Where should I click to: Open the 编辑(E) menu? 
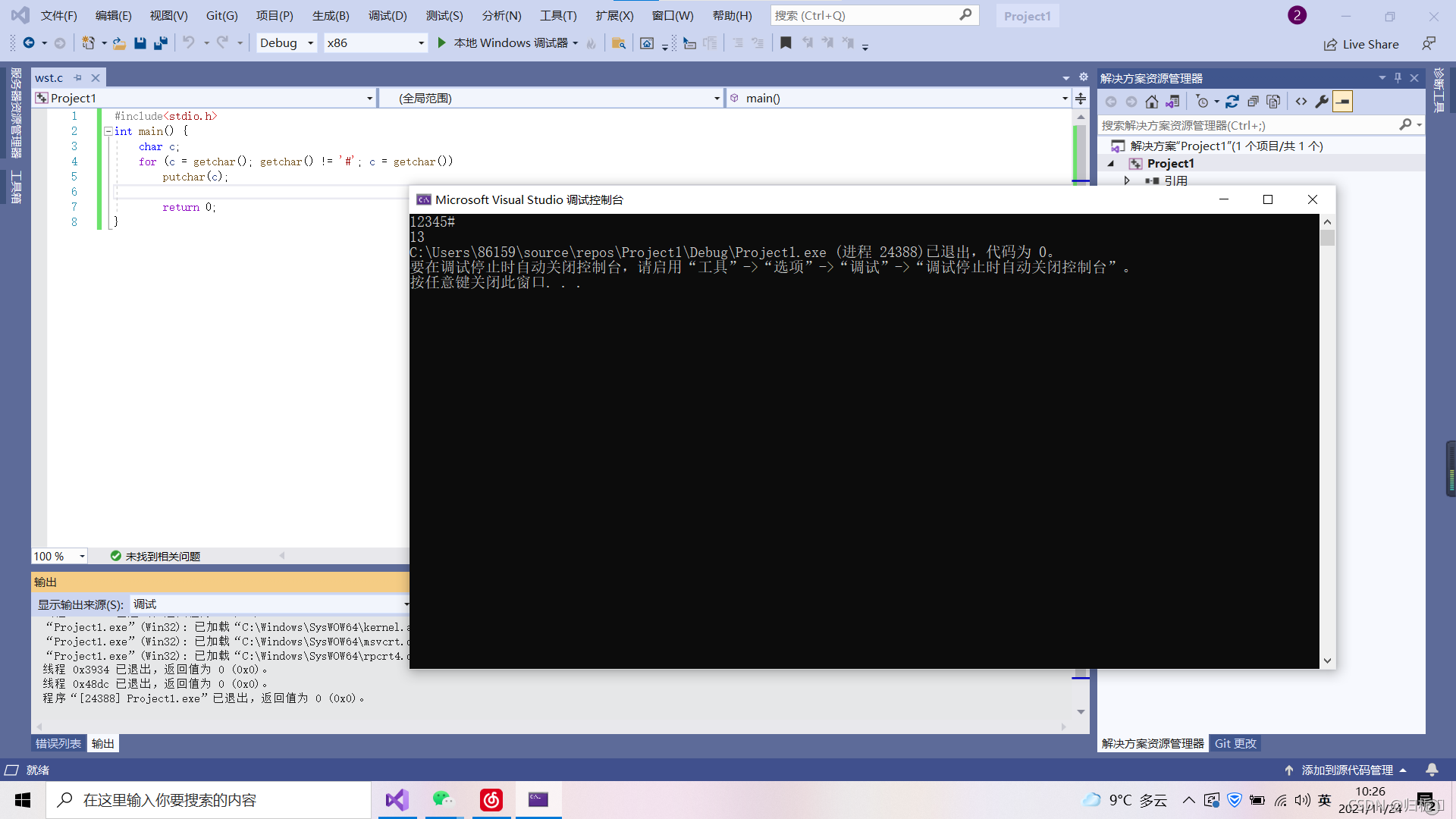tap(114, 16)
